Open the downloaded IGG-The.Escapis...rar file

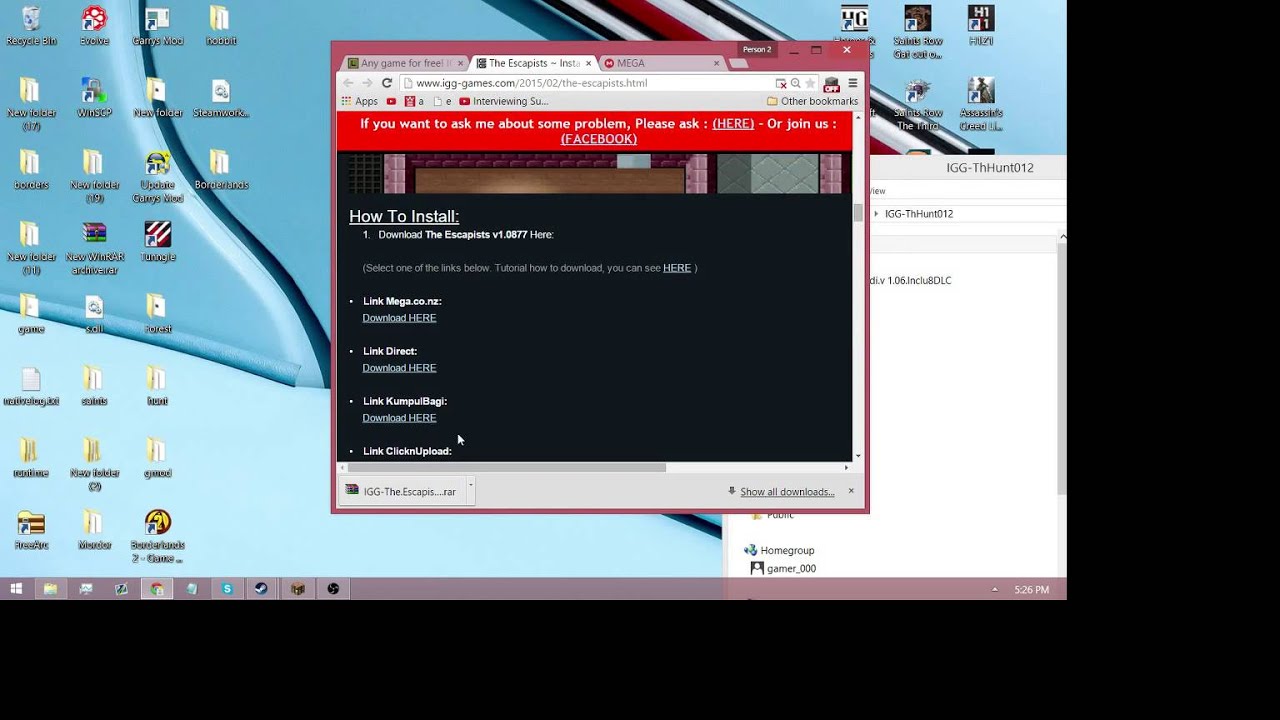402,491
